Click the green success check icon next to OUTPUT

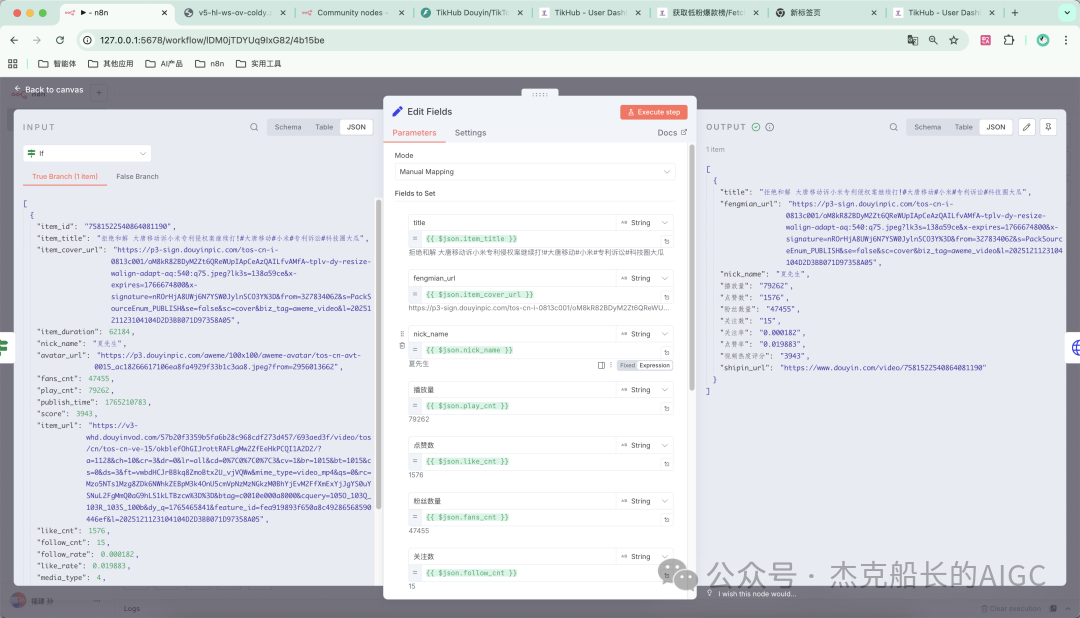click(756, 127)
